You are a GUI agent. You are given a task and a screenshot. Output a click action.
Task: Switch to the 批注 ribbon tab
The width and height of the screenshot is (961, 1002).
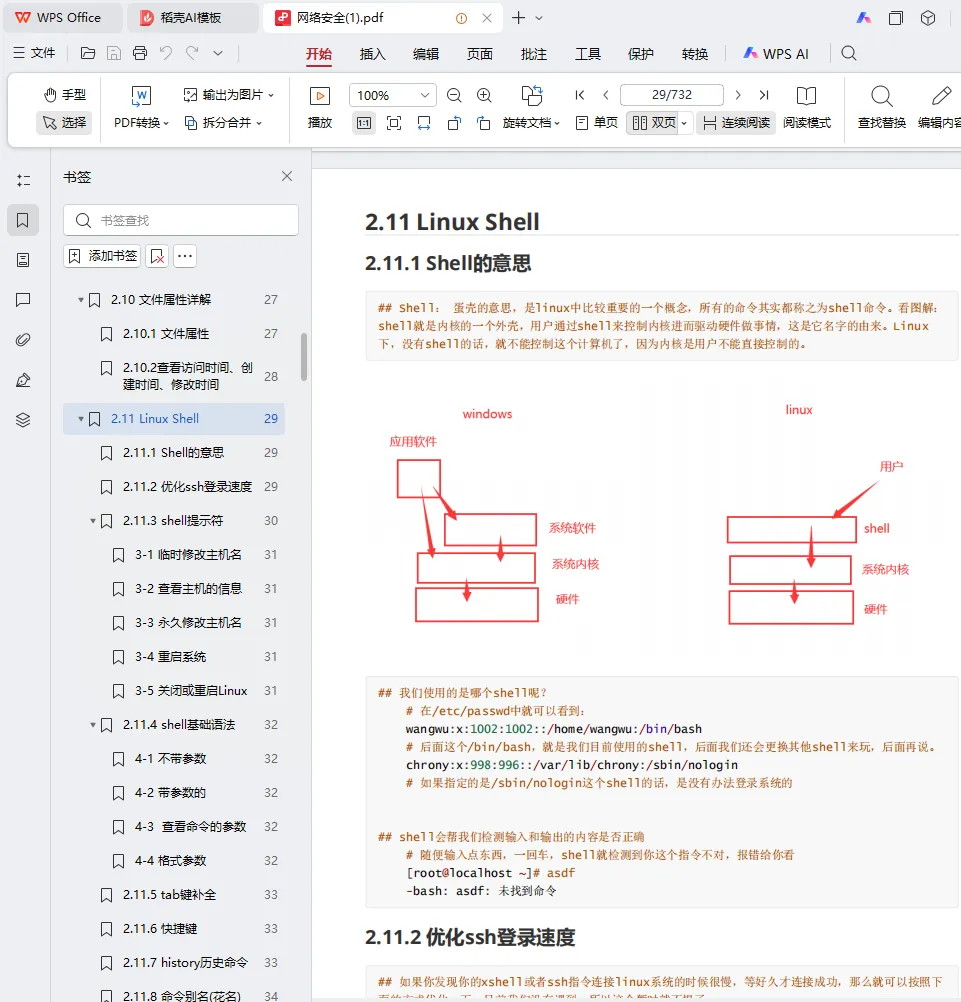pyautogui.click(x=534, y=54)
